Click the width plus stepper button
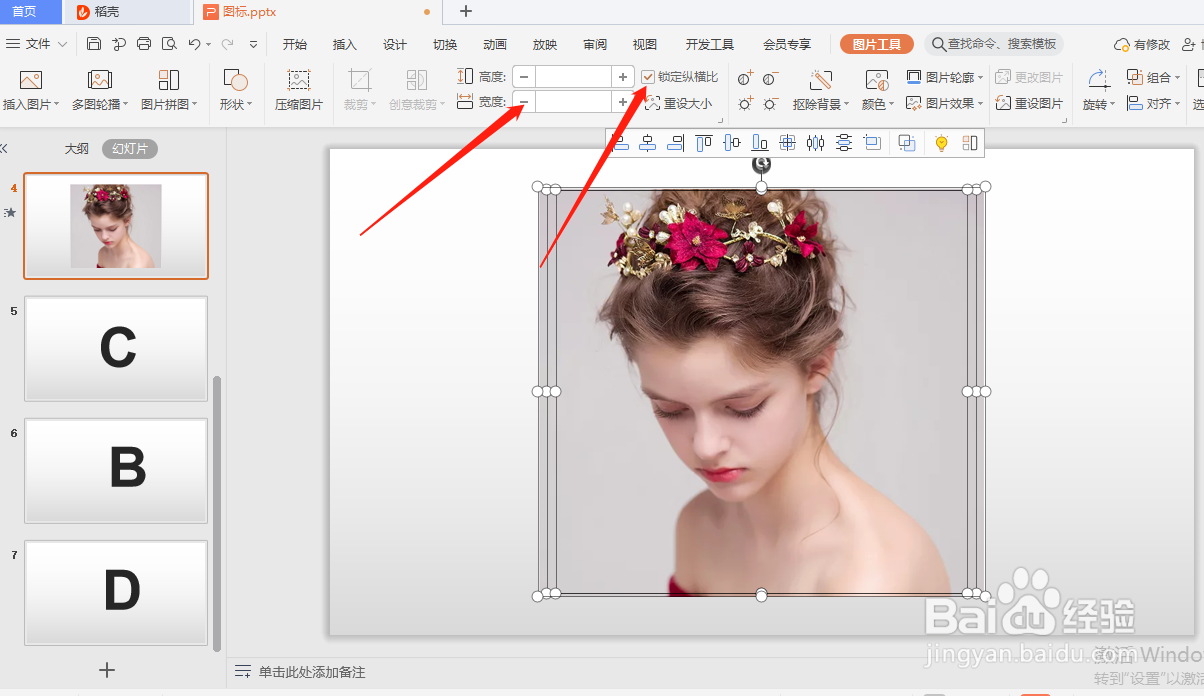This screenshot has height=696, width=1204. tap(623, 102)
